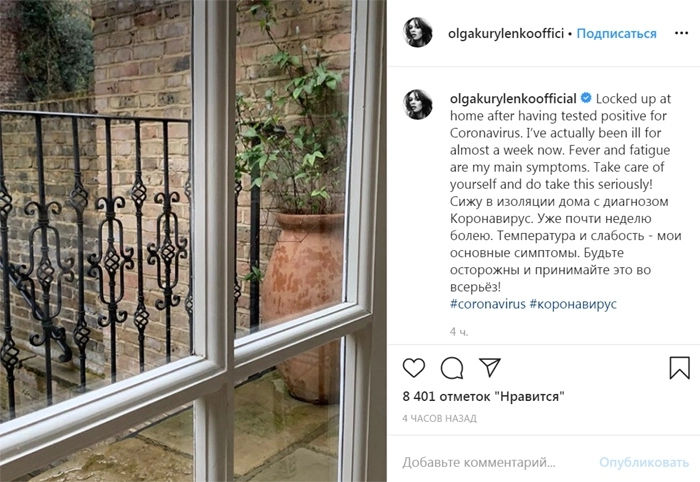Screen dimensions: 700x482
Task: Open comments via the speech bubble icon
Action: click(x=452, y=368)
